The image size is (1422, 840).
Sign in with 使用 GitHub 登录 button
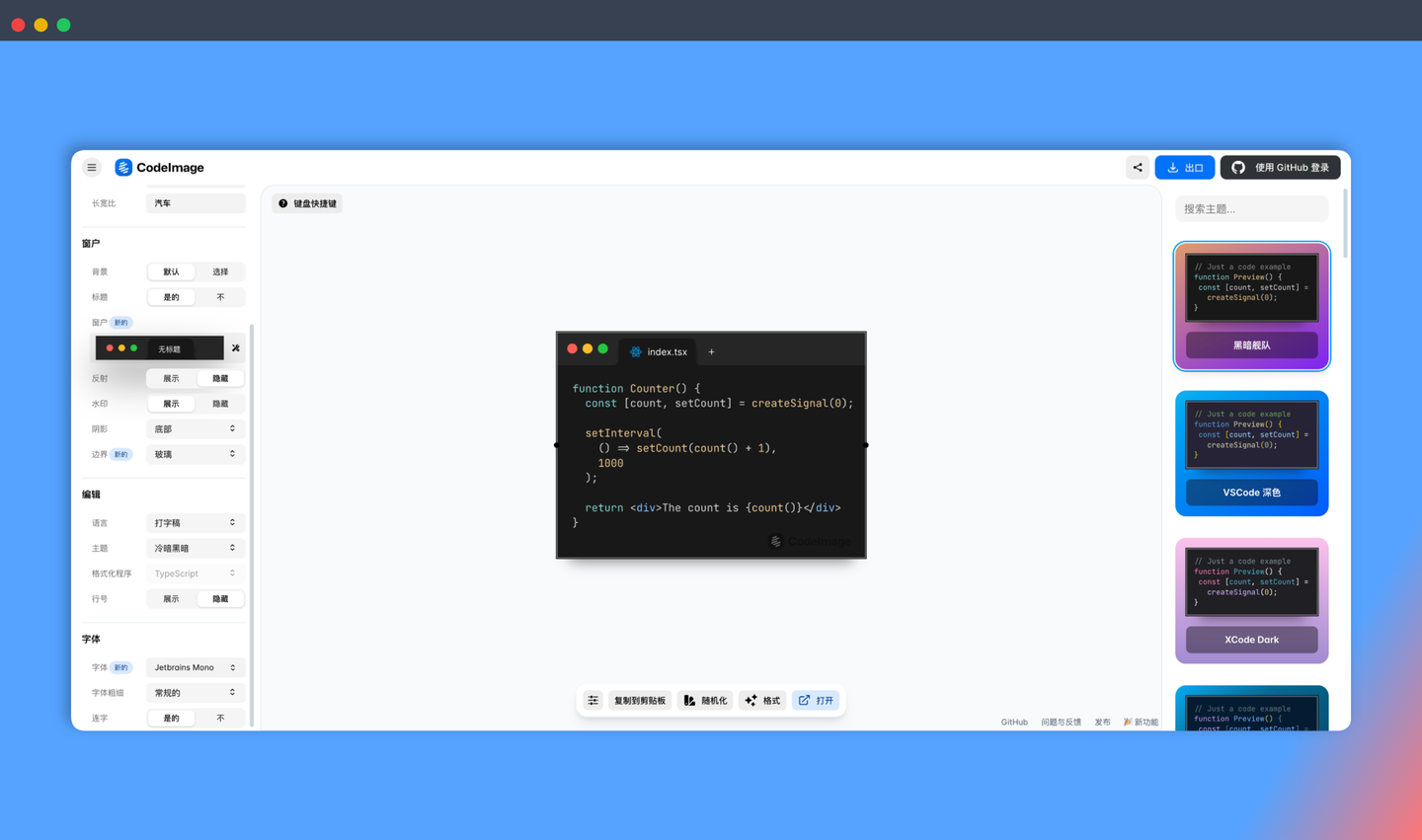click(x=1280, y=168)
